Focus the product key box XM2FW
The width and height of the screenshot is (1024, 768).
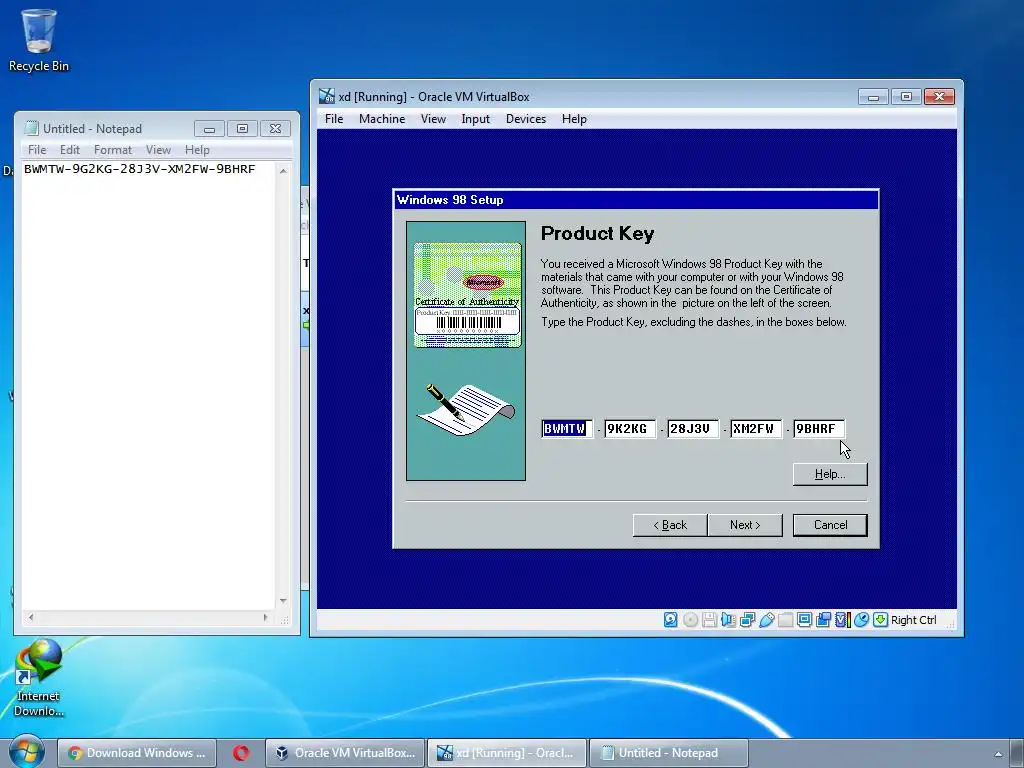[756, 428]
